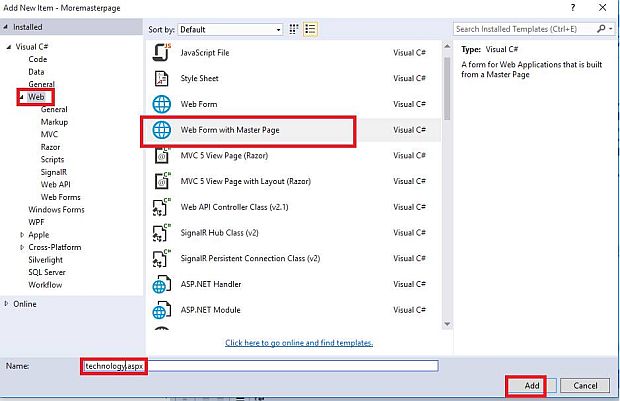The width and height of the screenshot is (620, 401).
Task: Switch to small icons view
Action: pos(294,29)
